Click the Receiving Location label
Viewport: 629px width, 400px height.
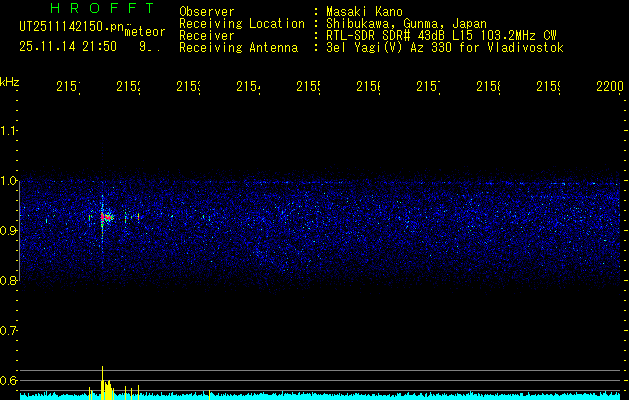[x=242, y=24]
